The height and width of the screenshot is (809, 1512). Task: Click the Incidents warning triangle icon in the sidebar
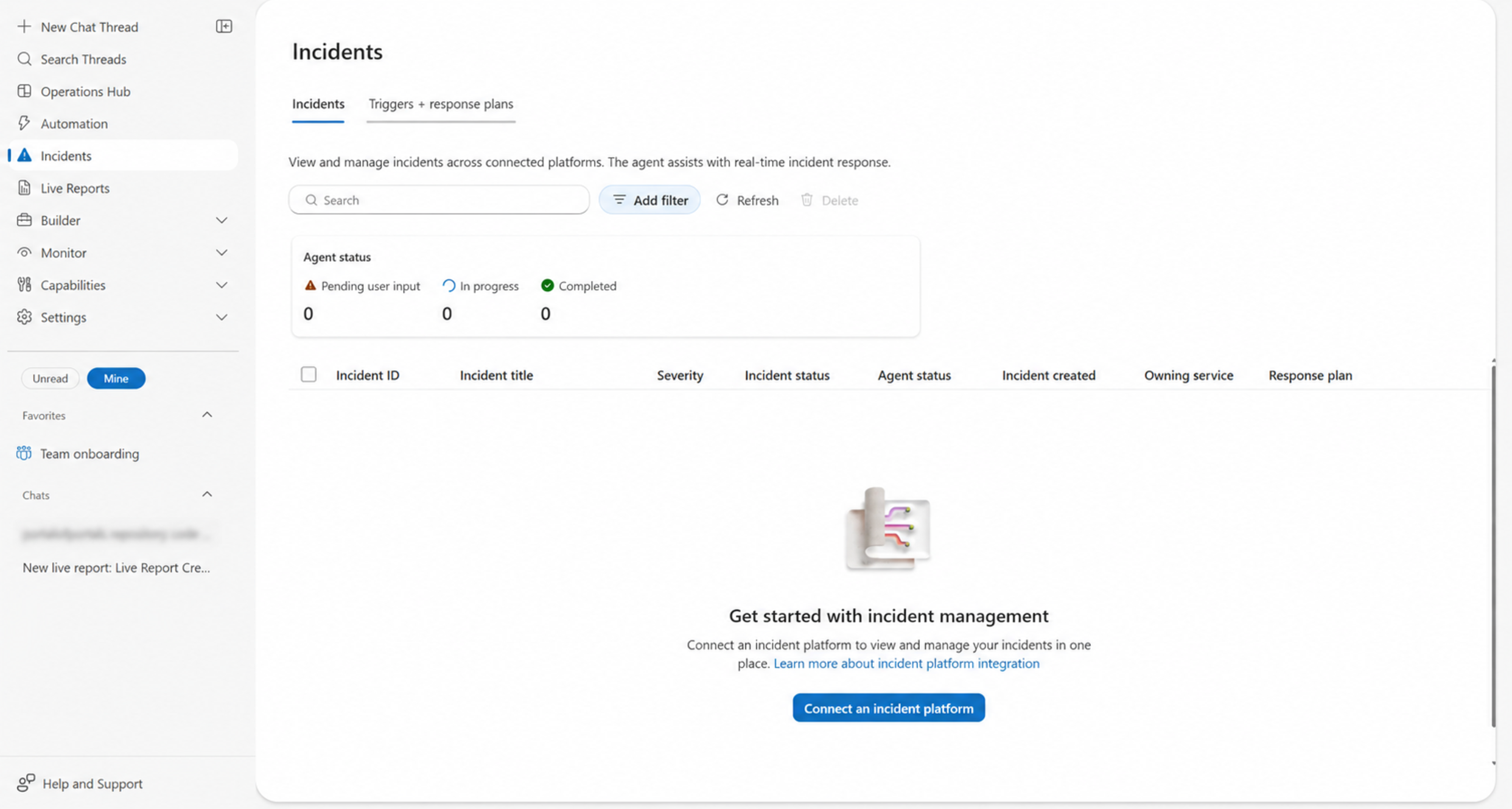(24, 155)
